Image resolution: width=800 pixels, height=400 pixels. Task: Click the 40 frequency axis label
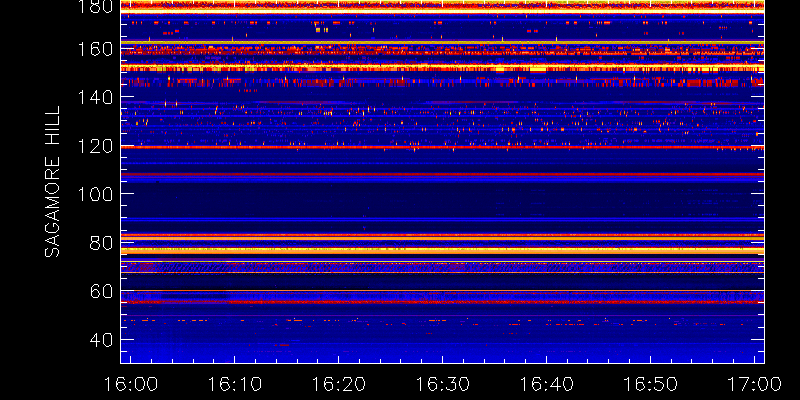pyautogui.click(x=102, y=340)
